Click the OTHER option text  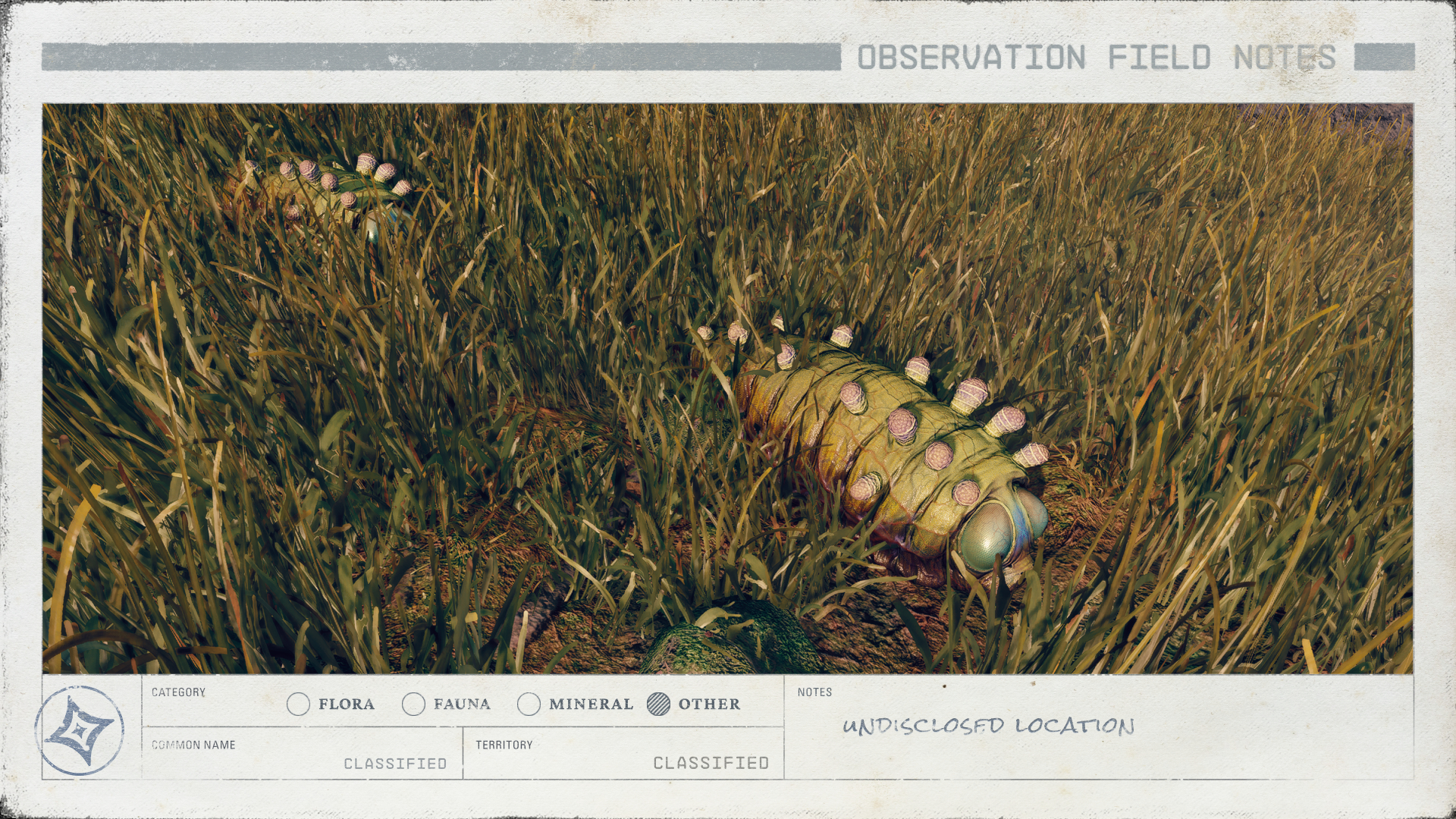[709, 704]
